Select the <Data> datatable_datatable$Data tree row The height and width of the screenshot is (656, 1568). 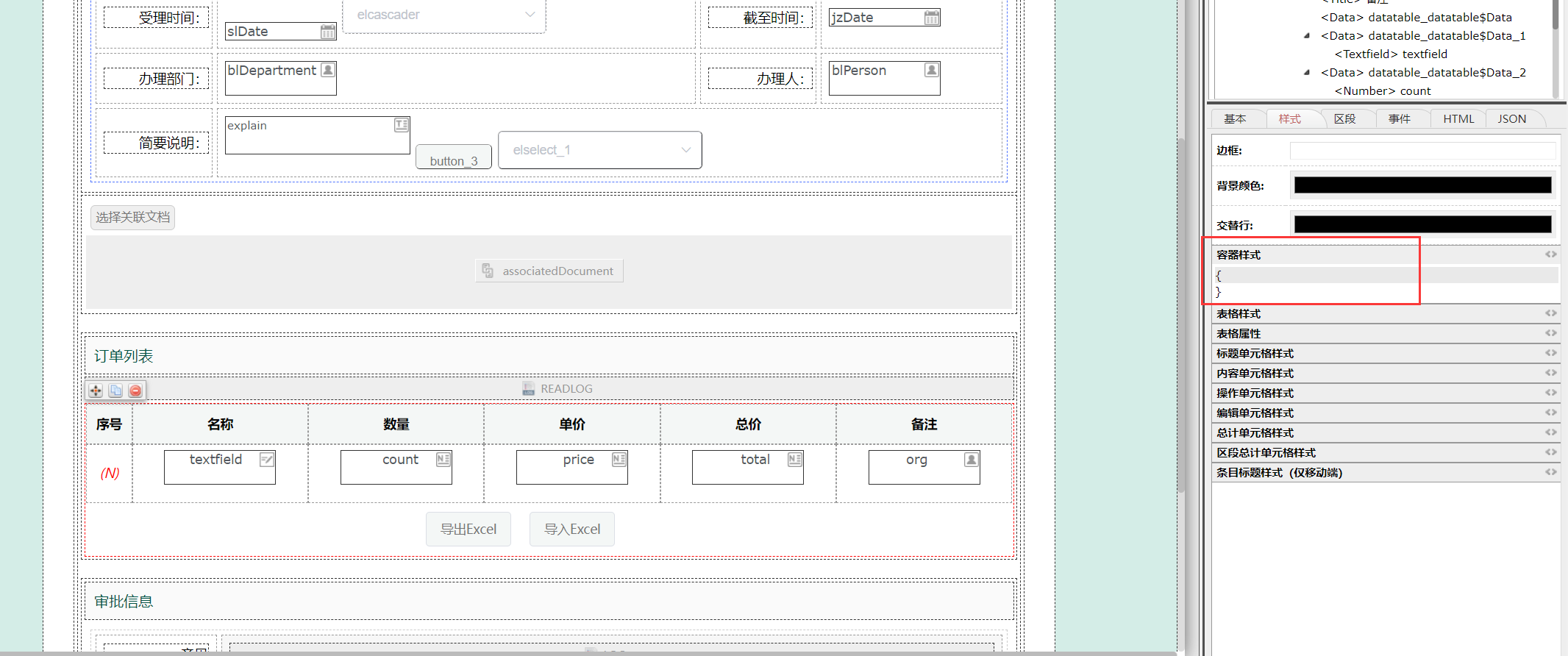tap(1416, 18)
